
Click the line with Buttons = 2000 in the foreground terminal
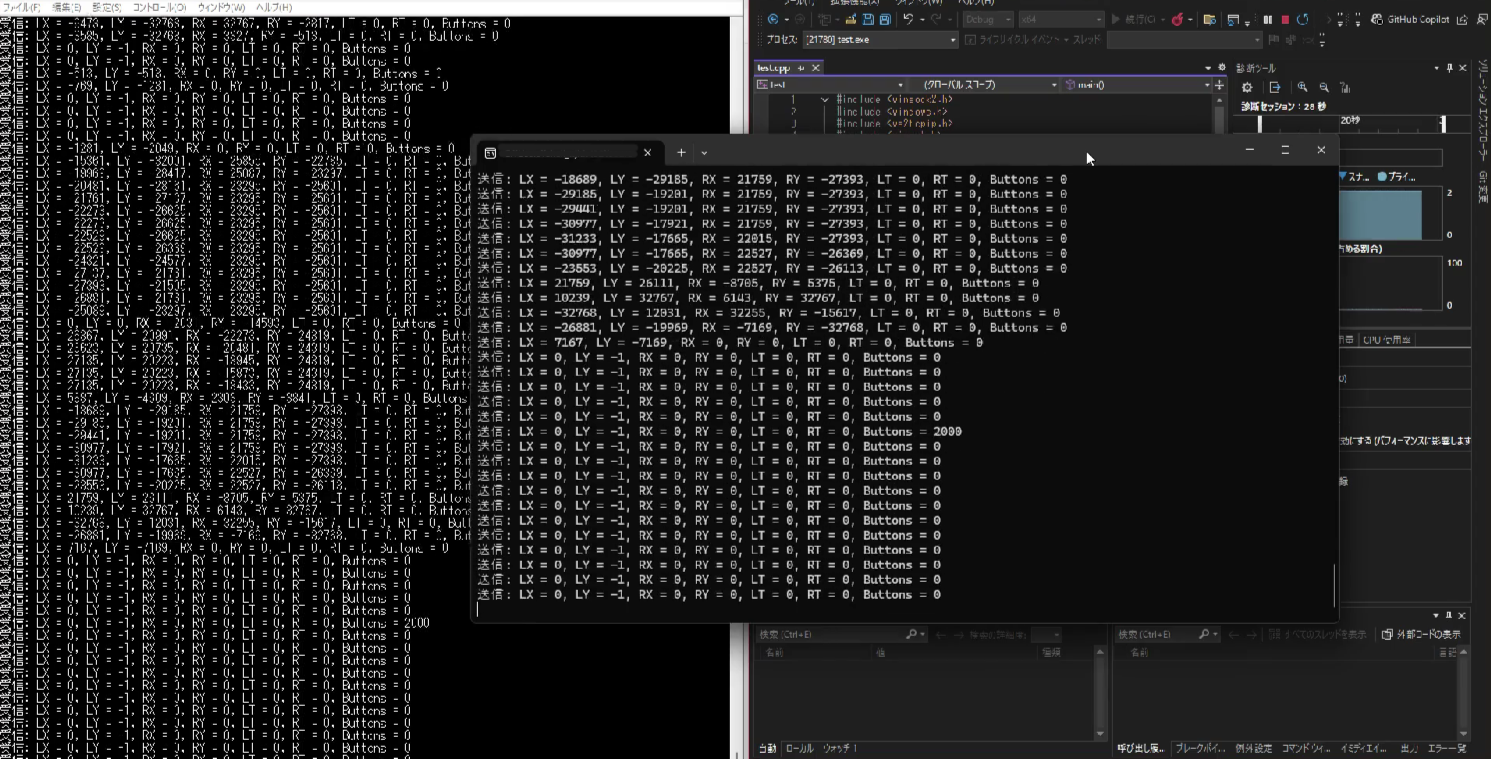[x=719, y=431]
